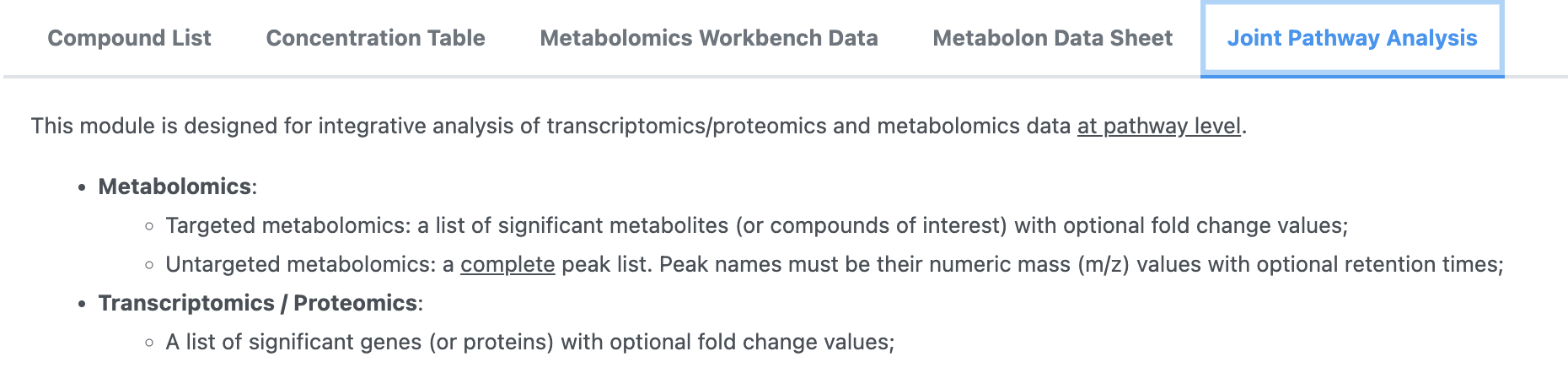
Task: Click the "A list of significant genes" line
Action: click(529, 342)
